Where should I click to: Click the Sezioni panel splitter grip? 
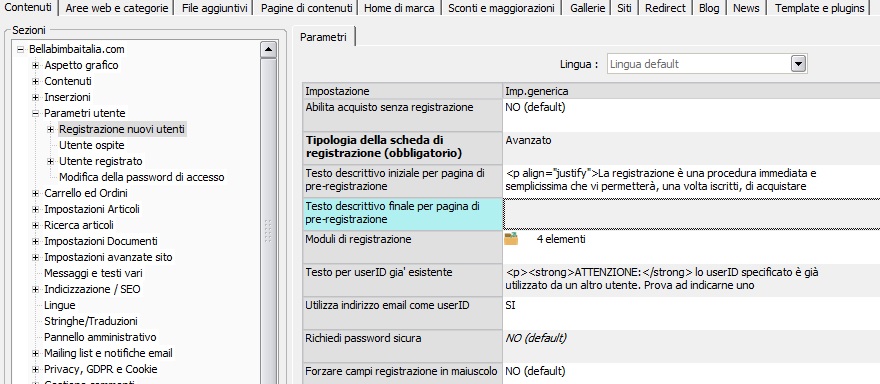267,231
